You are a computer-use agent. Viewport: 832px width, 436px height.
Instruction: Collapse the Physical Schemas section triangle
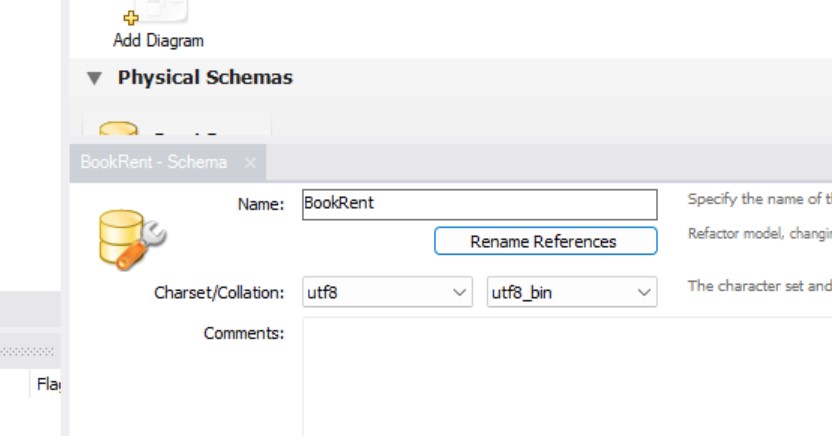click(94, 78)
